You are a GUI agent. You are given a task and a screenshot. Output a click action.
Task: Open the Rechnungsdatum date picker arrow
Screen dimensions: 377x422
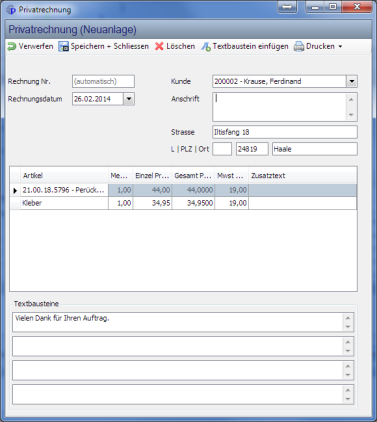(x=129, y=99)
